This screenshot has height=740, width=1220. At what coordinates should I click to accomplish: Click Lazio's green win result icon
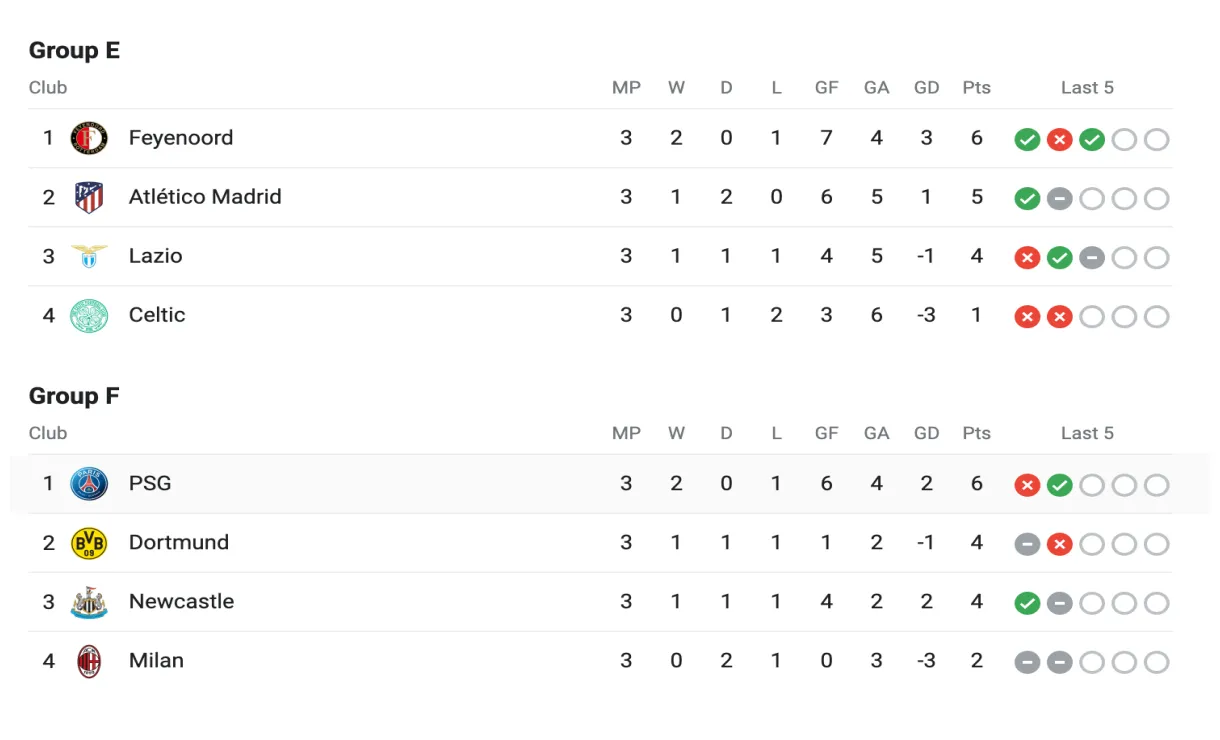pos(1059,258)
